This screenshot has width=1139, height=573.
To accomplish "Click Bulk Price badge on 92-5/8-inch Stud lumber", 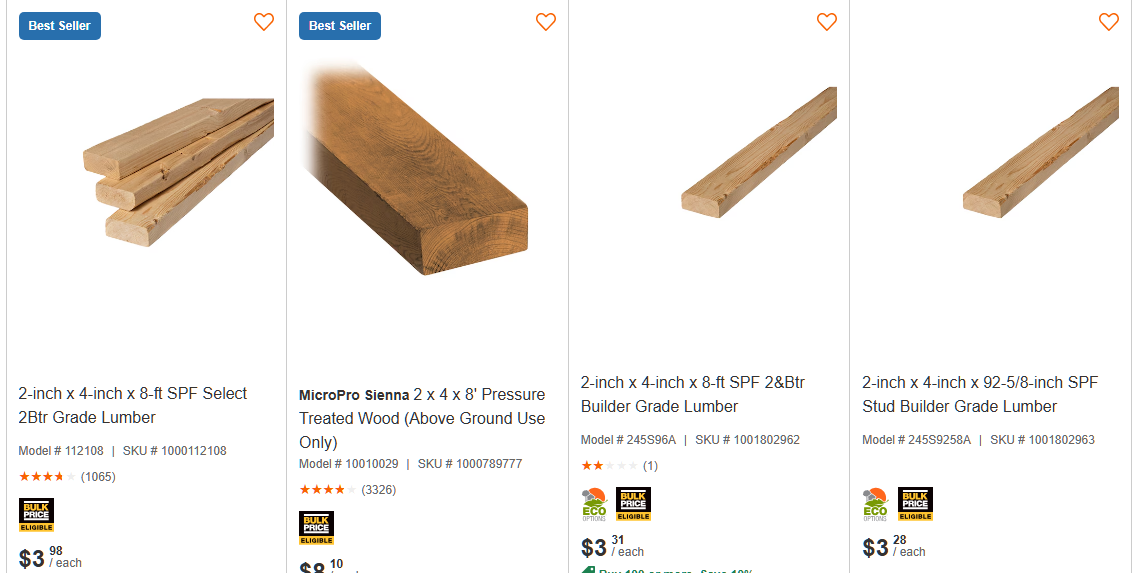I will 915,504.
